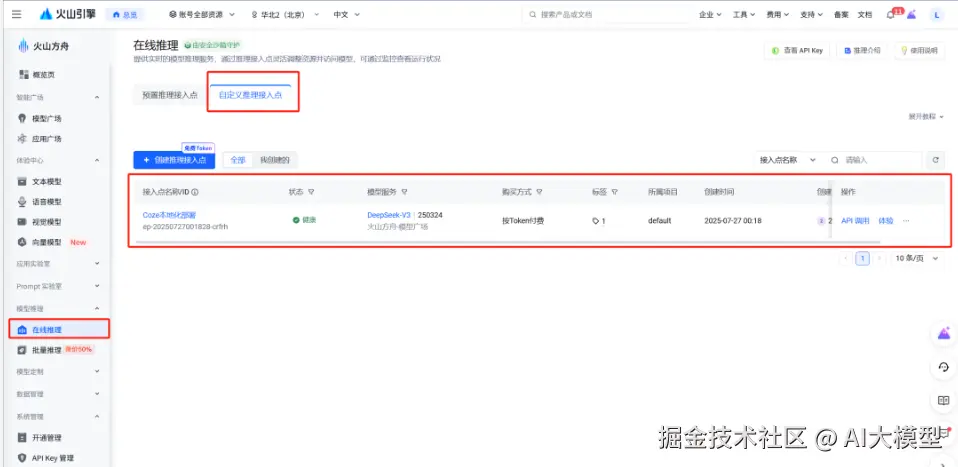Open the 工具 menu
The image size is (958, 467).
(x=744, y=15)
